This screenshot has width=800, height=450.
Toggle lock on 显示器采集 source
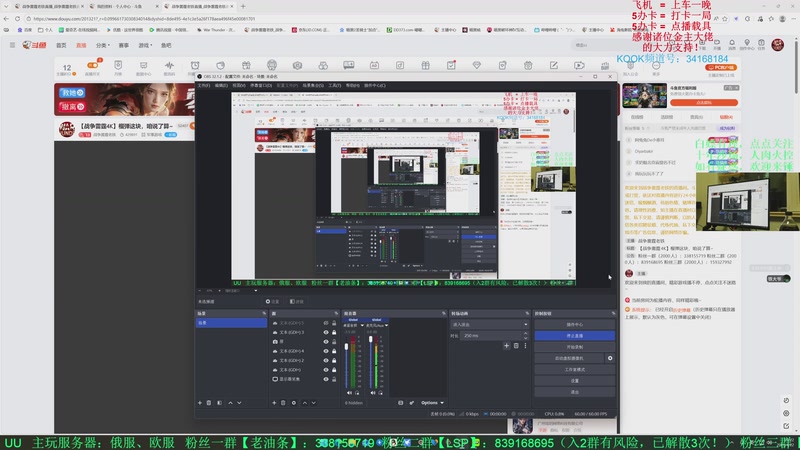point(334,379)
